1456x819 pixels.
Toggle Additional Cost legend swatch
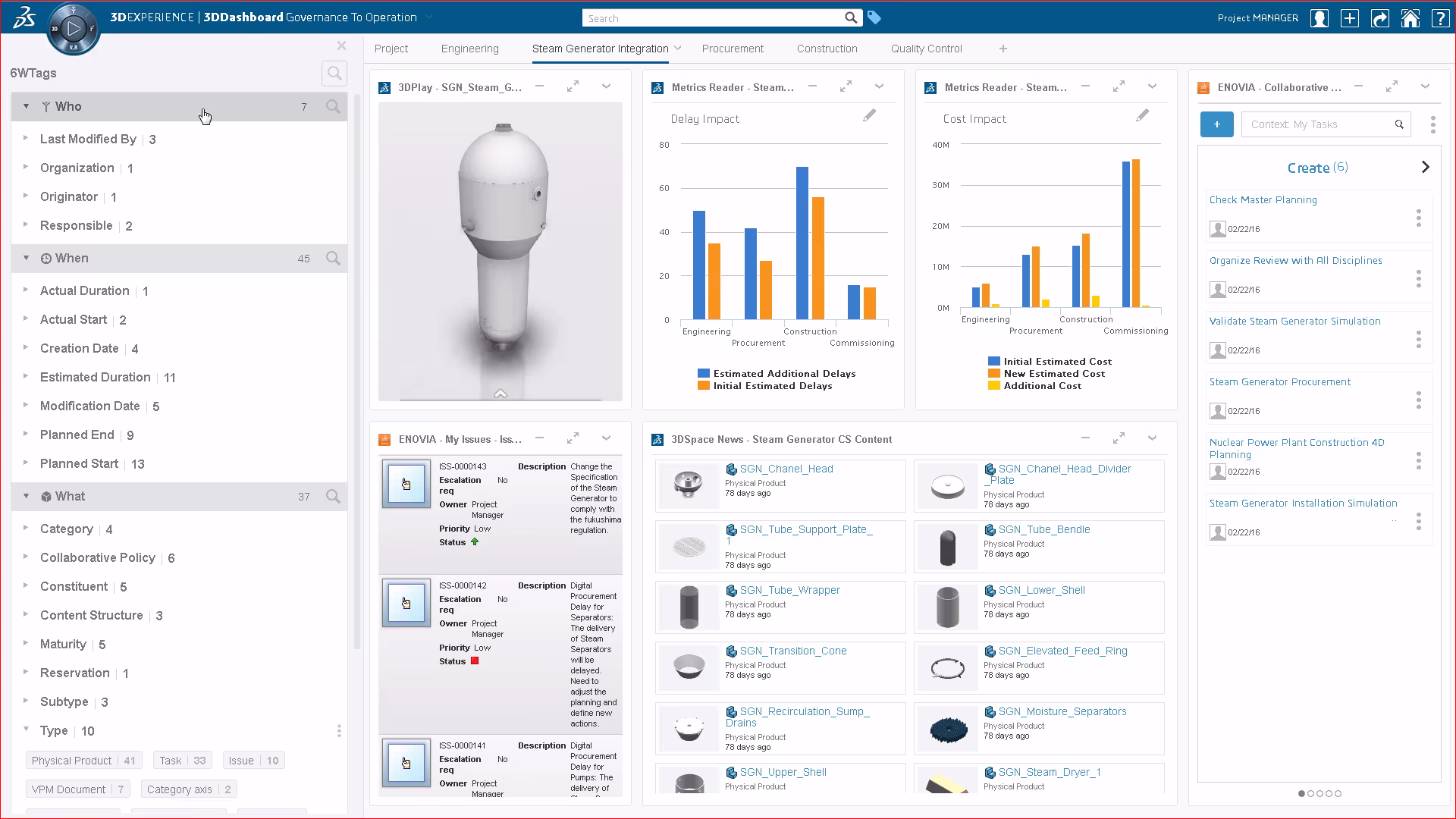click(x=994, y=386)
